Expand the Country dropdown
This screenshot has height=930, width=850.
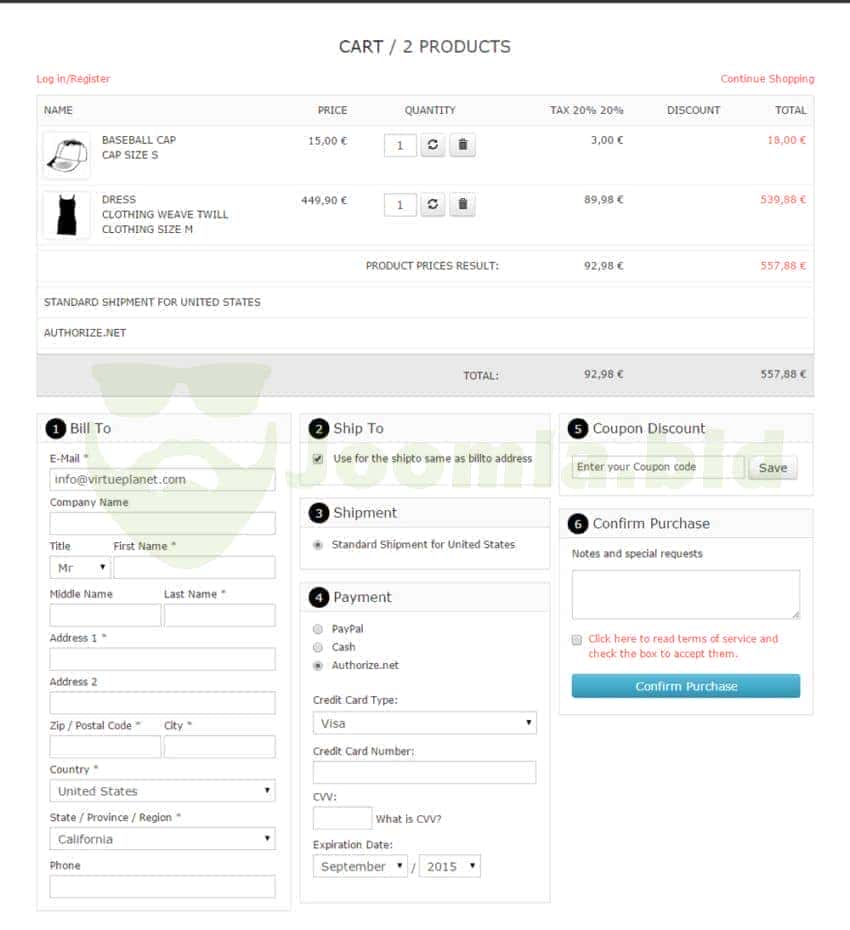coord(162,791)
